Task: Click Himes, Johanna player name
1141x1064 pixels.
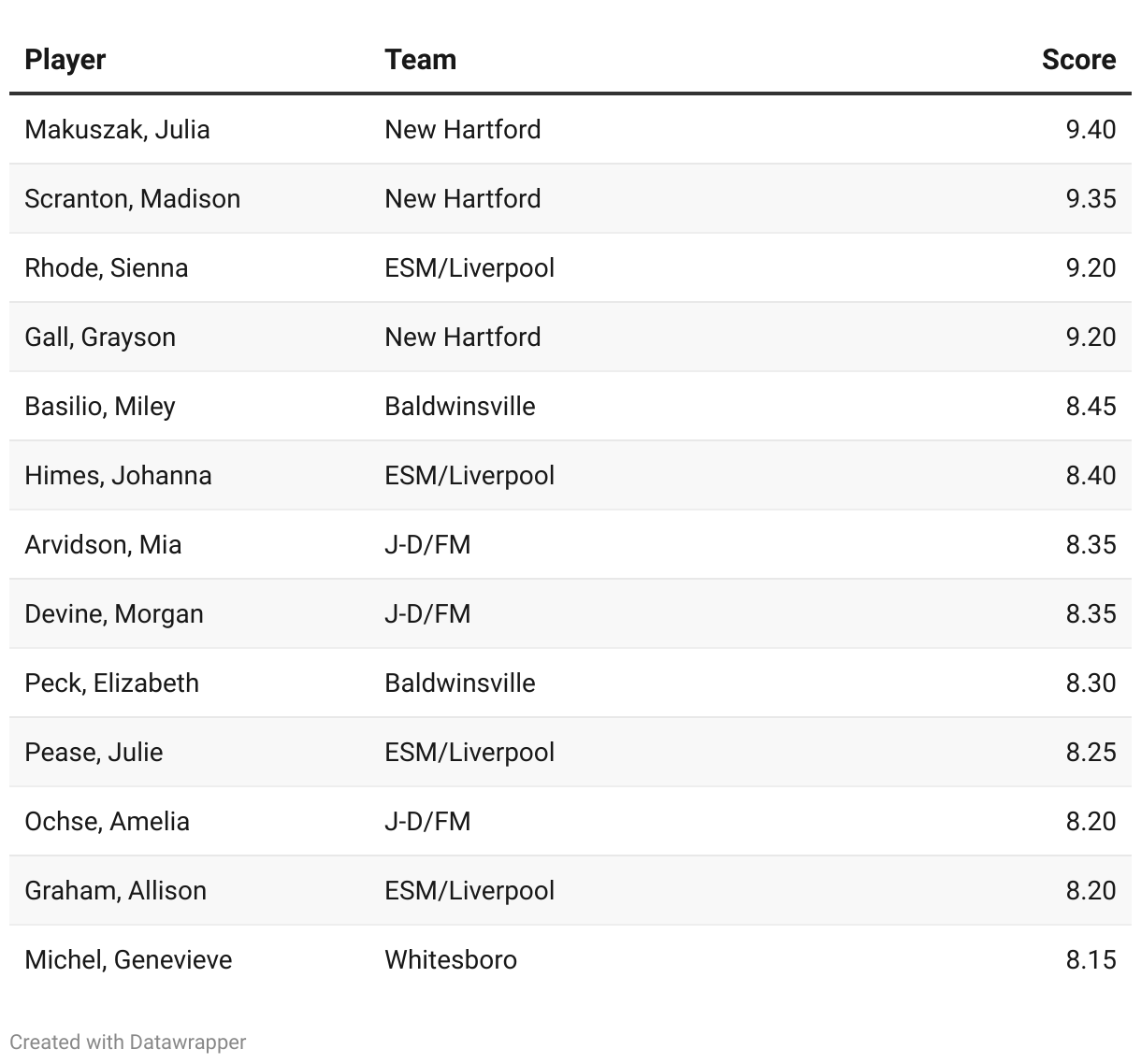Action: tap(118, 475)
